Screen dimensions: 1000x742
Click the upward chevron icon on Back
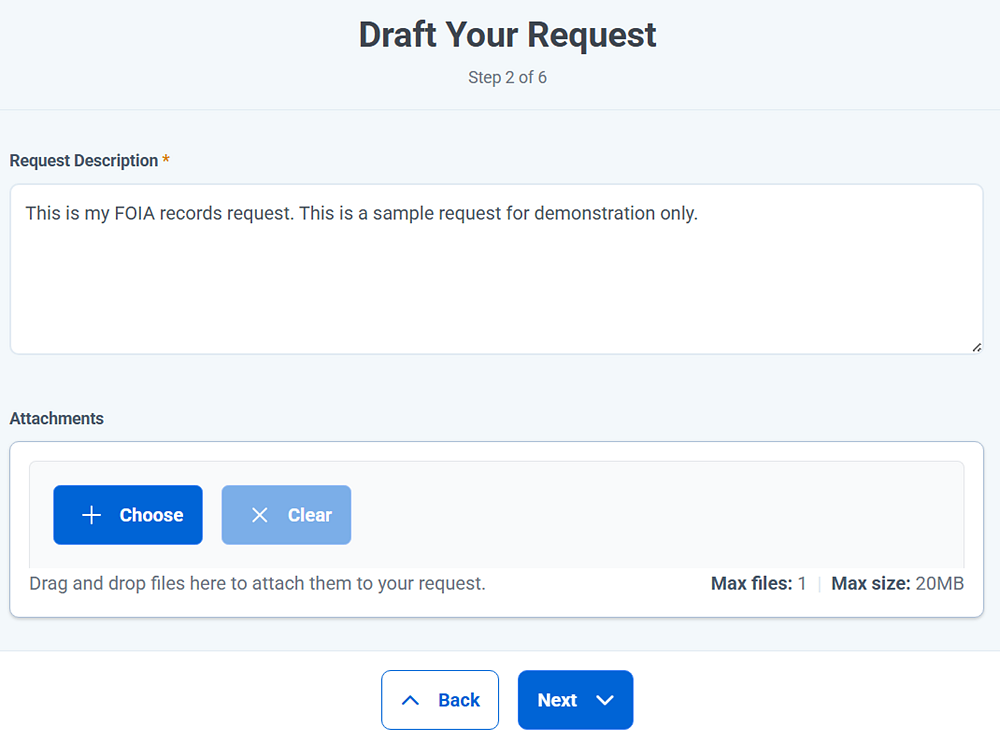click(x=410, y=700)
